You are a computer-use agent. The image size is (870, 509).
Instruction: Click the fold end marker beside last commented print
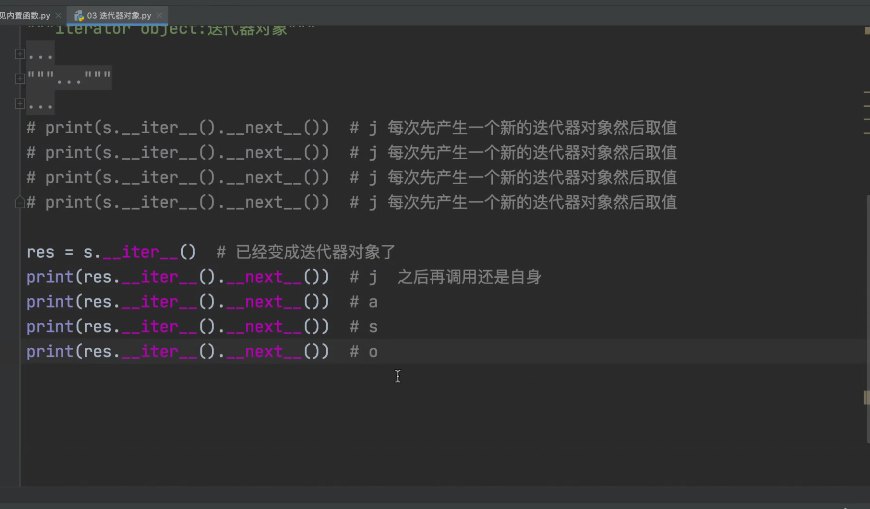tap(19, 202)
